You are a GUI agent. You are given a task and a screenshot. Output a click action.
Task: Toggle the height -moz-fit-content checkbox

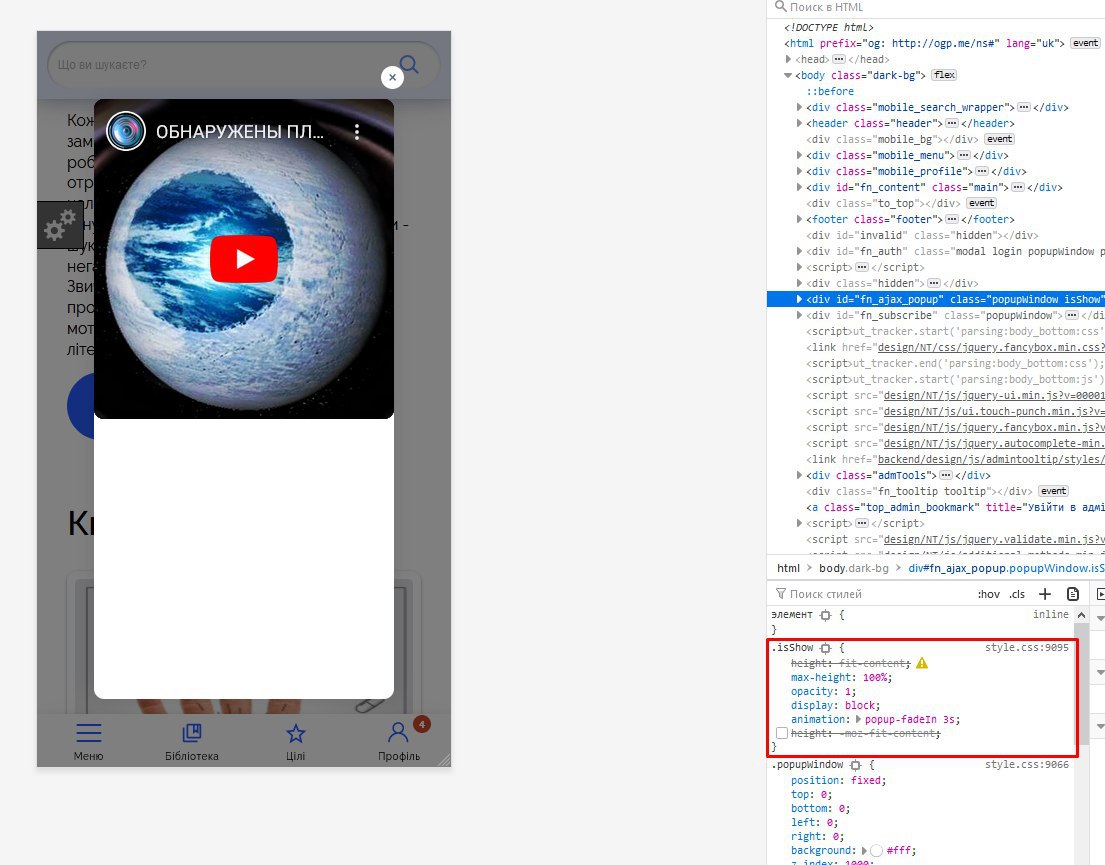(782, 733)
